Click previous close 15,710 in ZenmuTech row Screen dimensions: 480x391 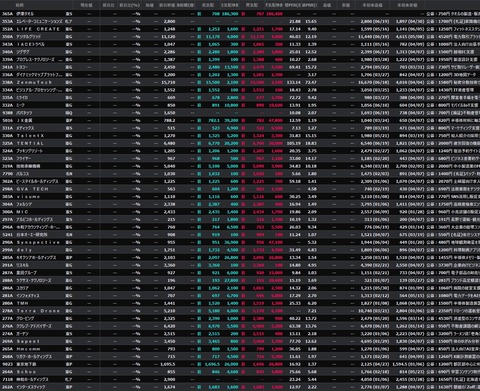168,82
